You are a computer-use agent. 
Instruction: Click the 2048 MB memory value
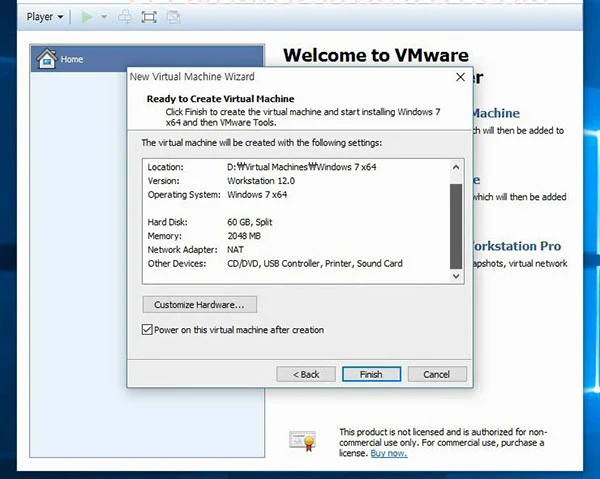tap(244, 236)
